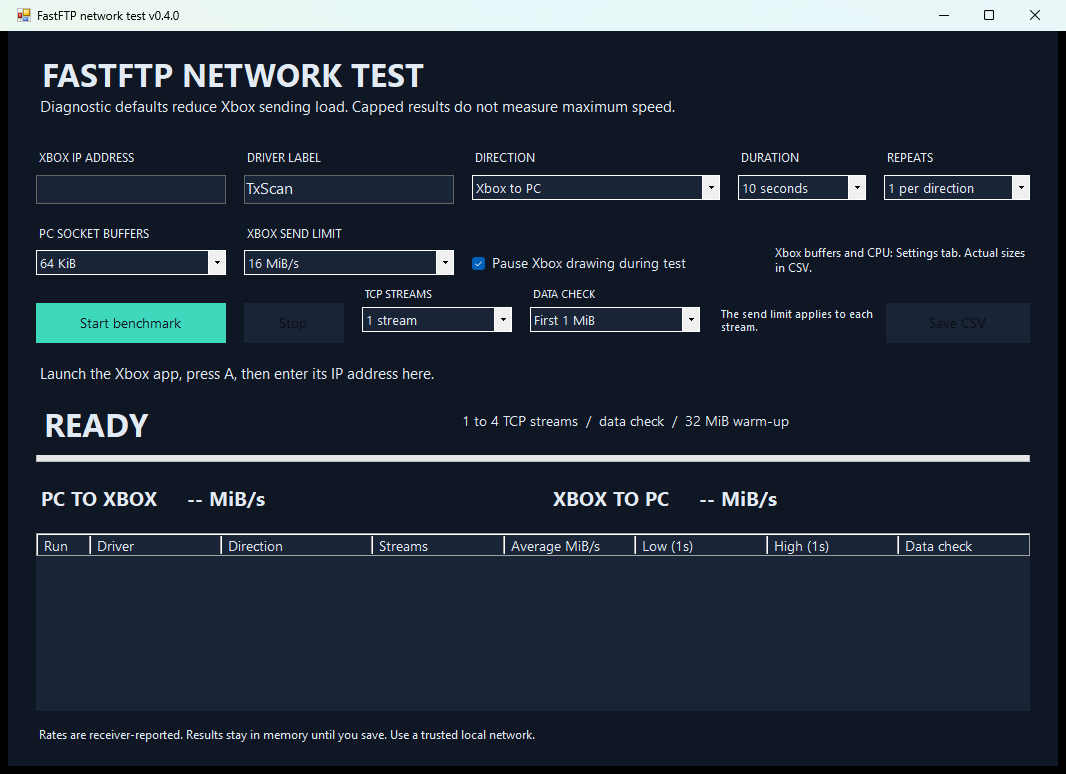Screen dimensions: 1066x774
Task: Click 'The send limit applies to each stream' note
Action: [797, 320]
